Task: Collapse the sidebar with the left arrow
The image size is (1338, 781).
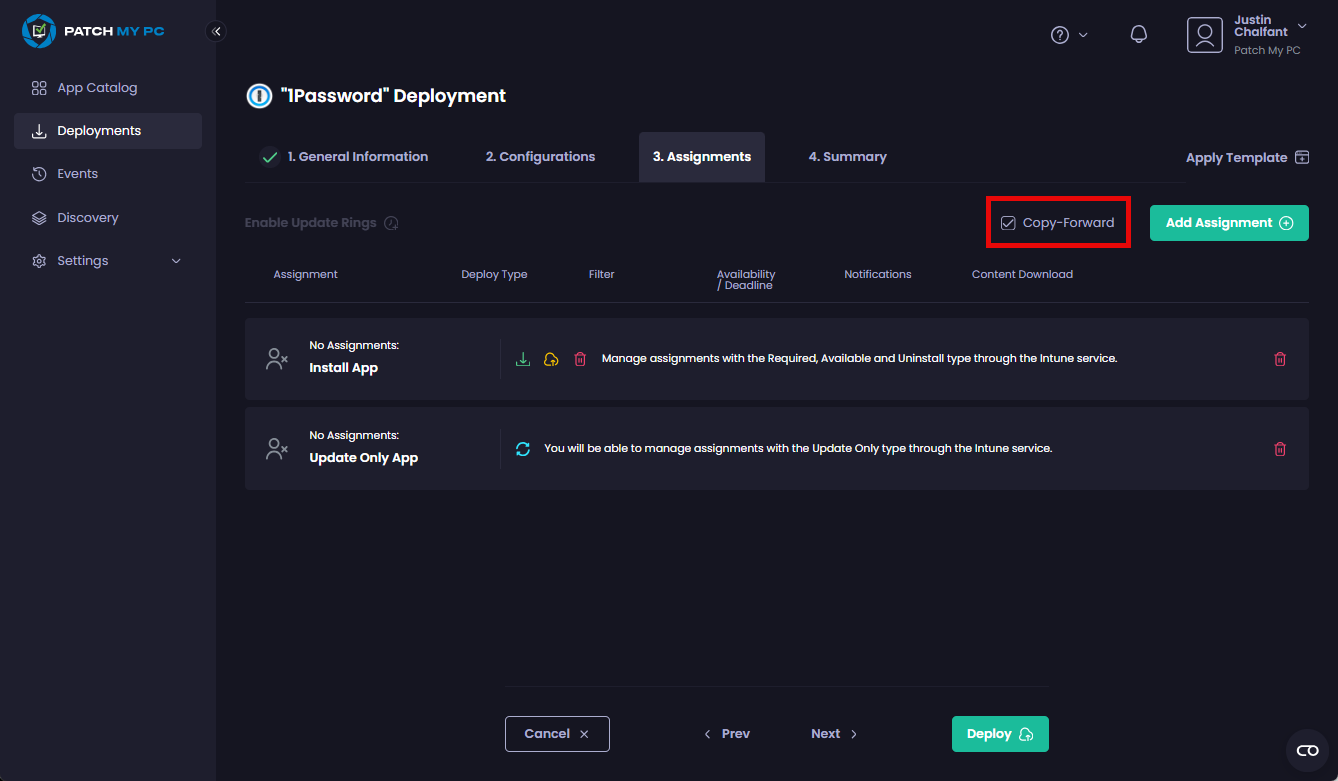Action: click(x=216, y=31)
